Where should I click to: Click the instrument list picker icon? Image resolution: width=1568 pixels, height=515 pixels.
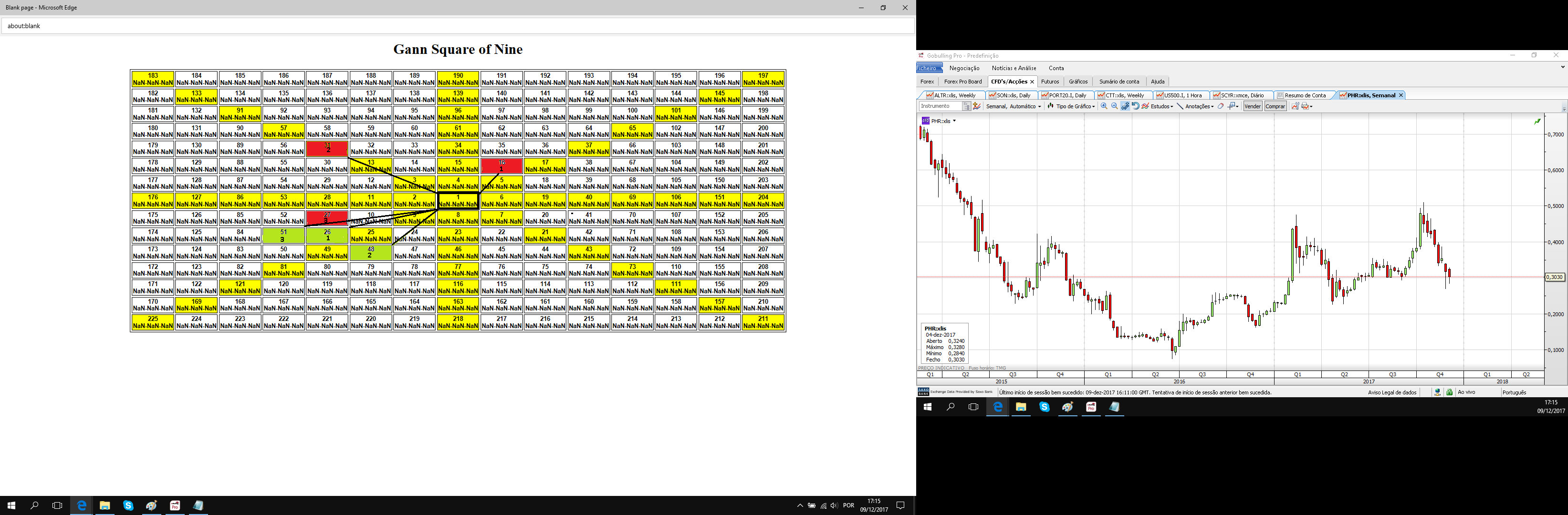click(x=967, y=106)
